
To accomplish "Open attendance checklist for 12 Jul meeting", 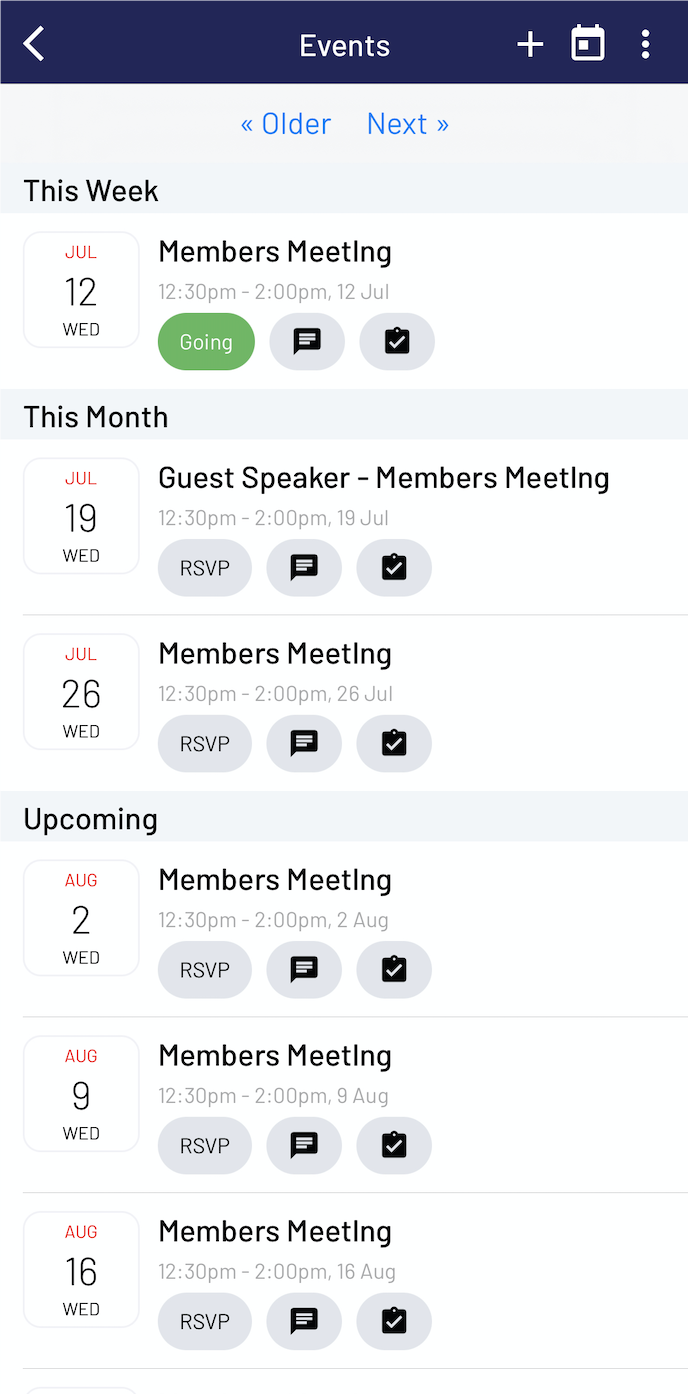I will pyautogui.click(x=397, y=341).
